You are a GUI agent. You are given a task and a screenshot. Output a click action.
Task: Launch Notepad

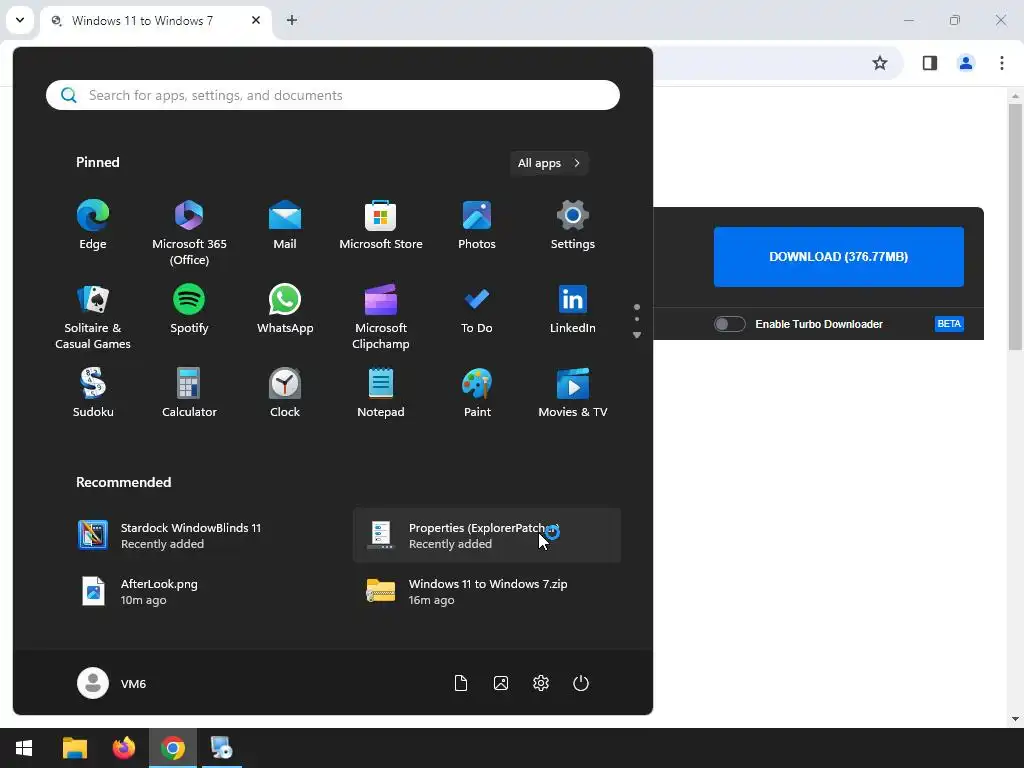(x=381, y=393)
